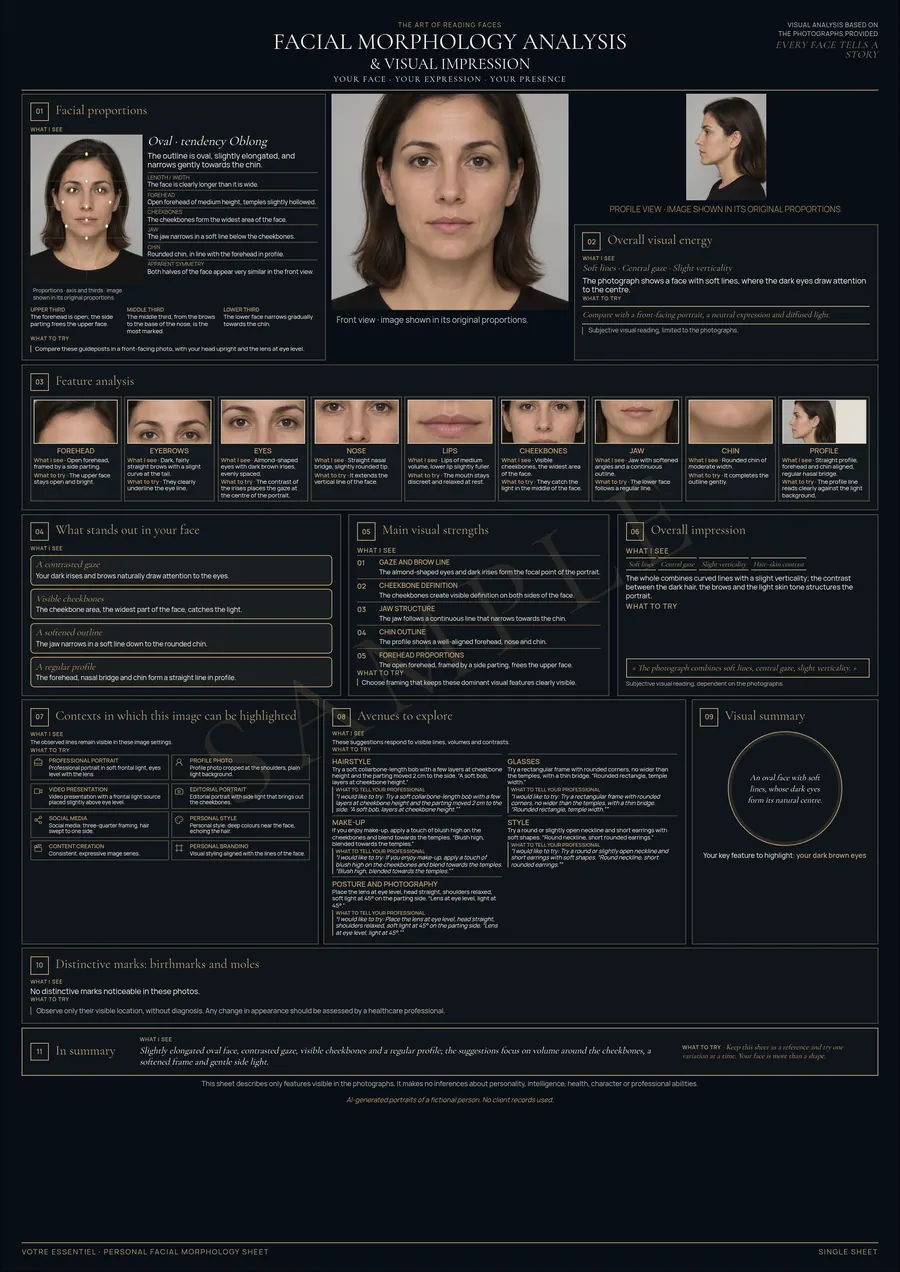Click the 02 badge next to Overall visual energy
The image size is (900, 1272).
pos(591,241)
